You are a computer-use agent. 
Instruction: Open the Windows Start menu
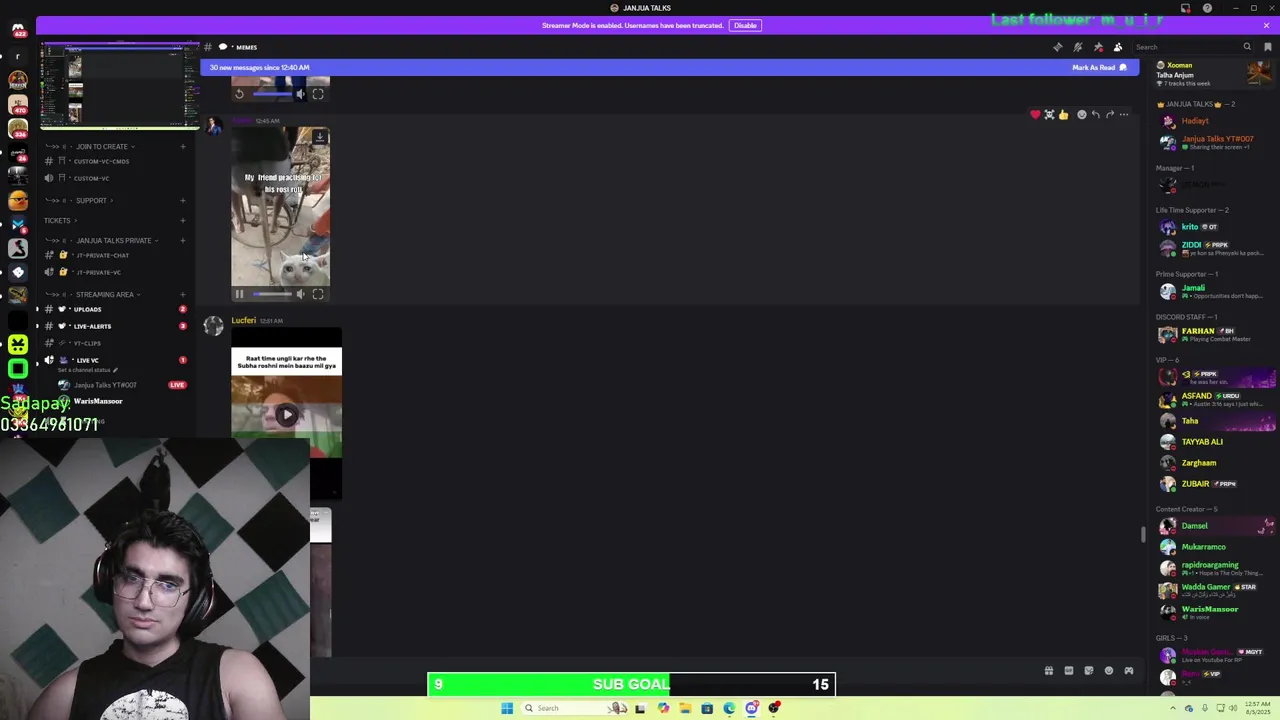tap(507, 708)
